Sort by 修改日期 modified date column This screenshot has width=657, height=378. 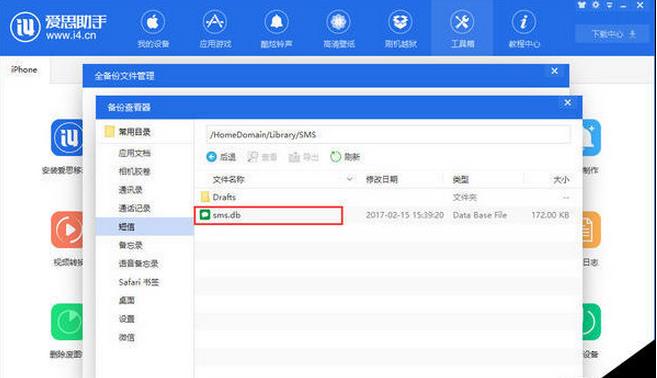pyautogui.click(x=382, y=180)
